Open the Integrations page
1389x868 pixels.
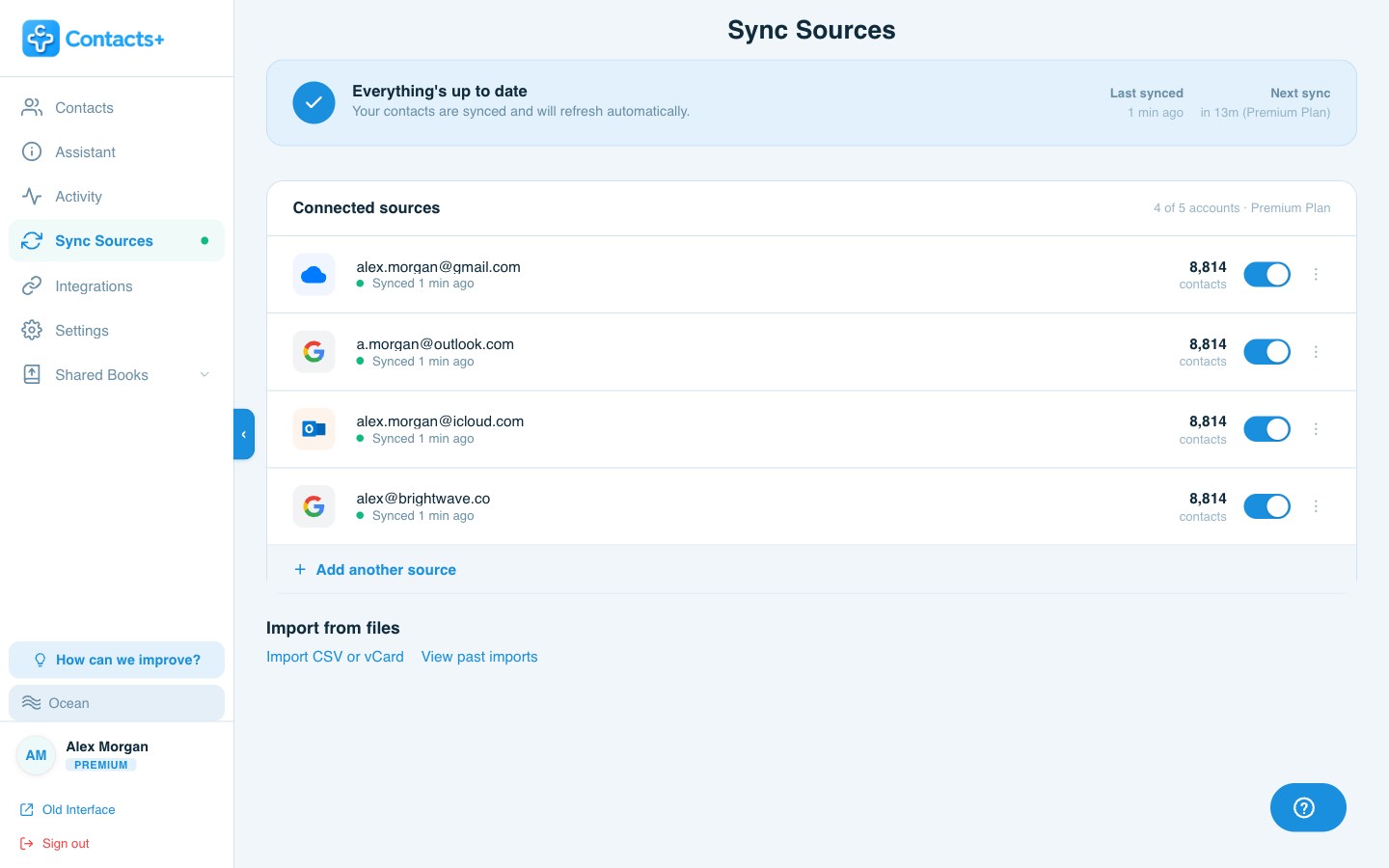pyautogui.click(x=117, y=285)
